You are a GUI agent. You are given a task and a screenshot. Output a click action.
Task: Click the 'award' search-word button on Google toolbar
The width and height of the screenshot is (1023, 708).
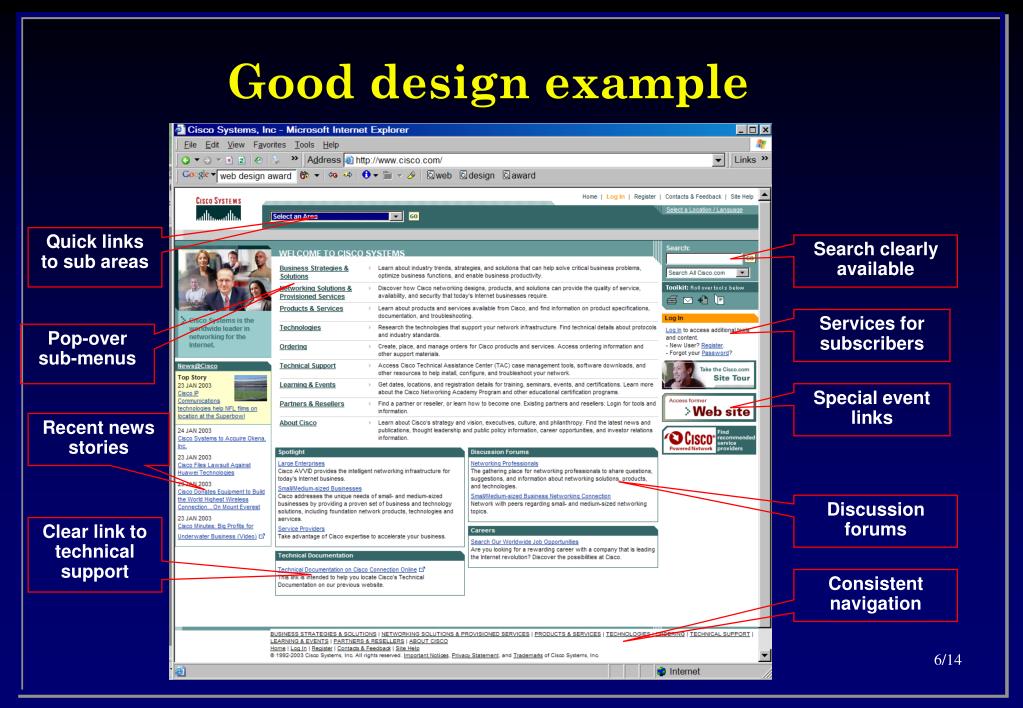tap(519, 176)
